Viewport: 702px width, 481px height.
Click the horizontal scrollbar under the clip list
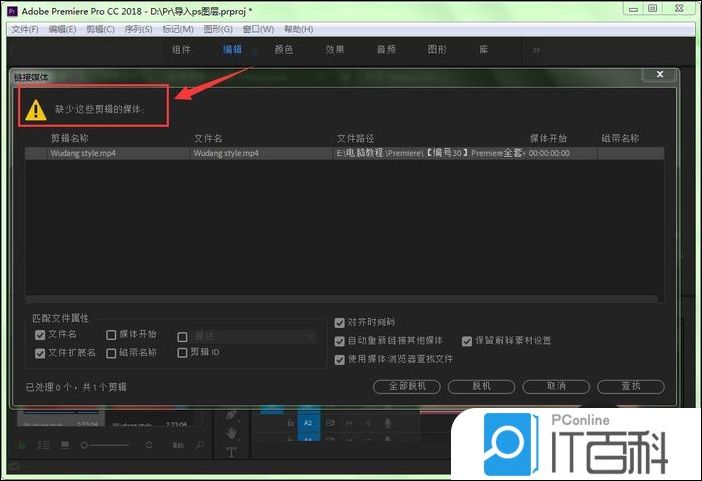click(x=342, y=298)
